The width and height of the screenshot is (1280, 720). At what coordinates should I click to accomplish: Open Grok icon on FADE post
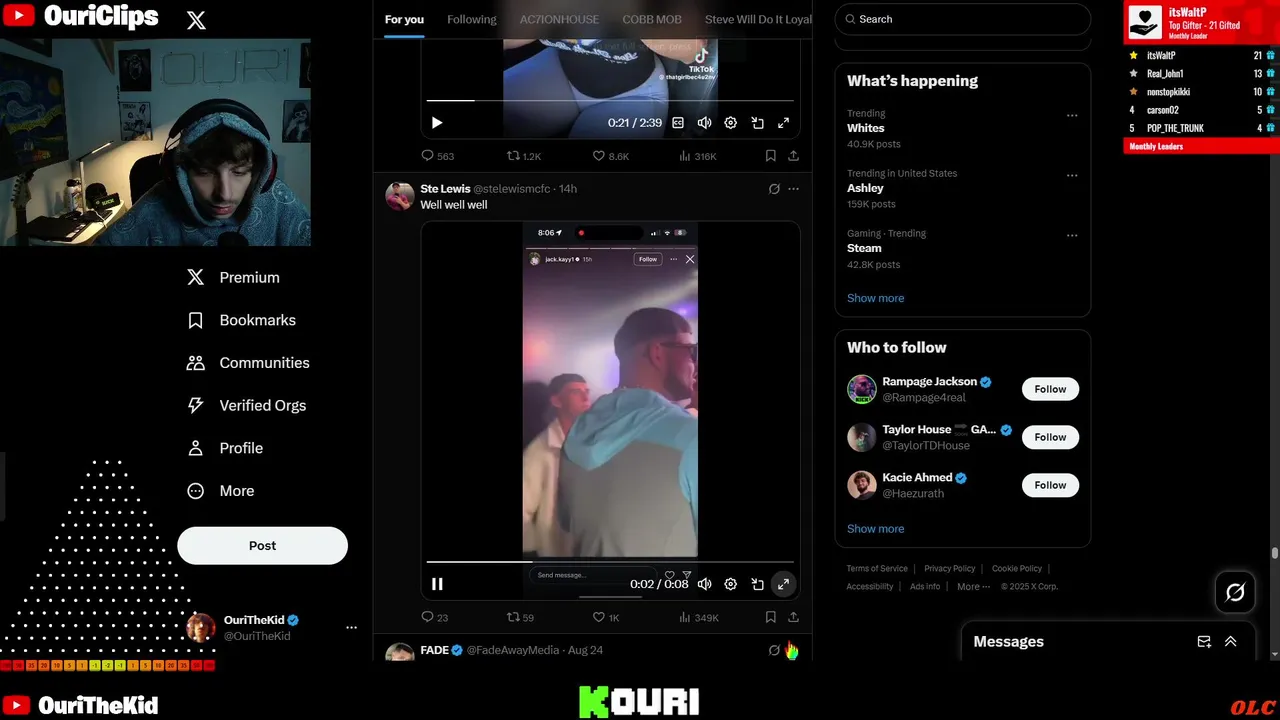[x=774, y=650]
